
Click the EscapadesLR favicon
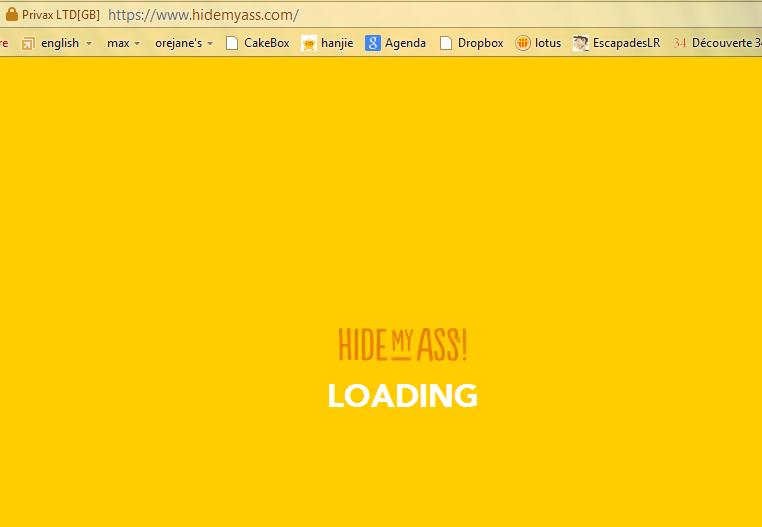point(580,43)
